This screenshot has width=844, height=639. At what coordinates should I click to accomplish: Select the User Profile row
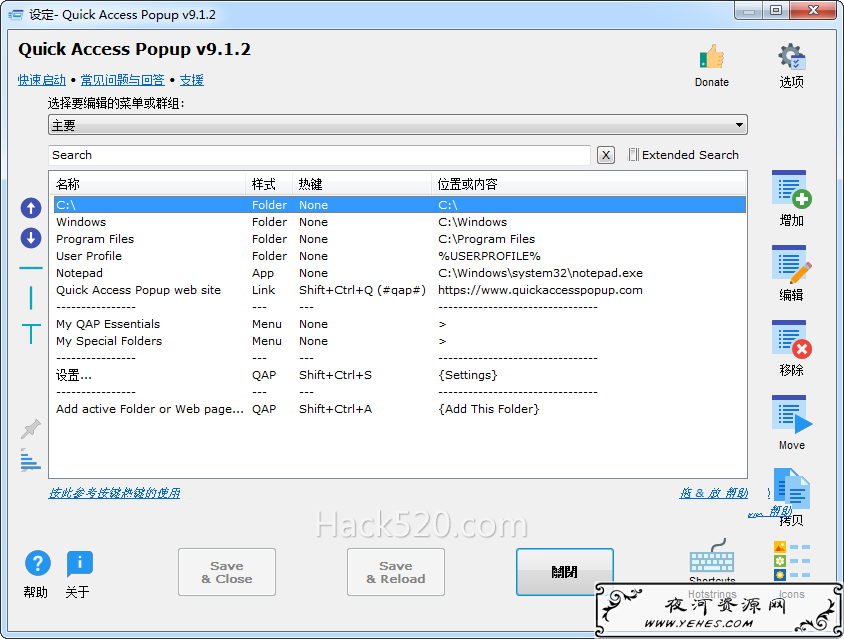pyautogui.click(x=399, y=256)
